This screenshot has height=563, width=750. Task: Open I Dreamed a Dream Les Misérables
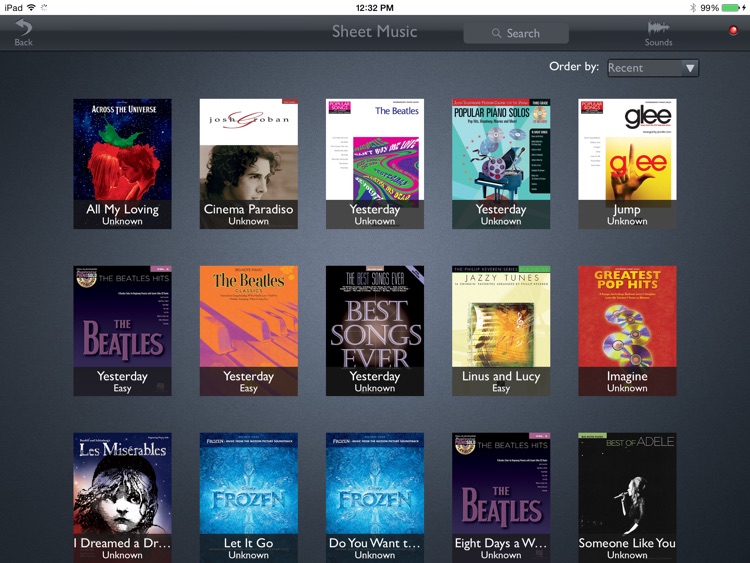pos(122,497)
